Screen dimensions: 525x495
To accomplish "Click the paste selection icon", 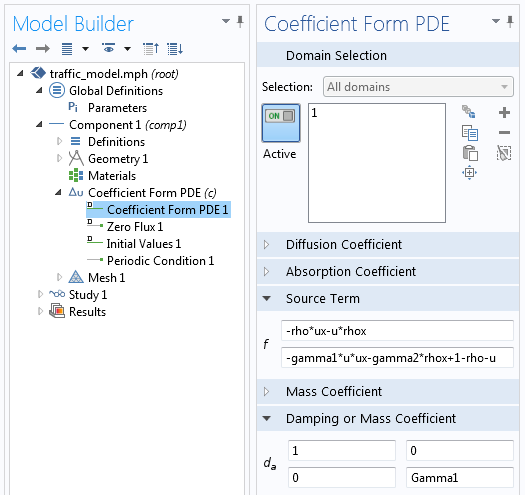I will tap(470, 153).
